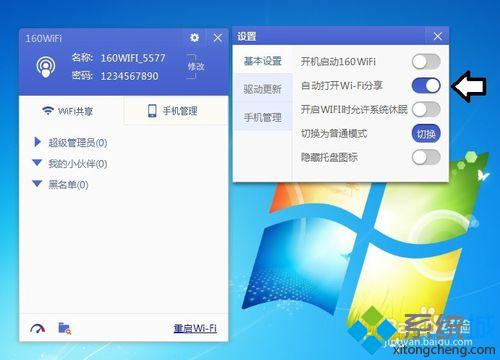Close the 设置 settings dialog

pyautogui.click(x=438, y=36)
